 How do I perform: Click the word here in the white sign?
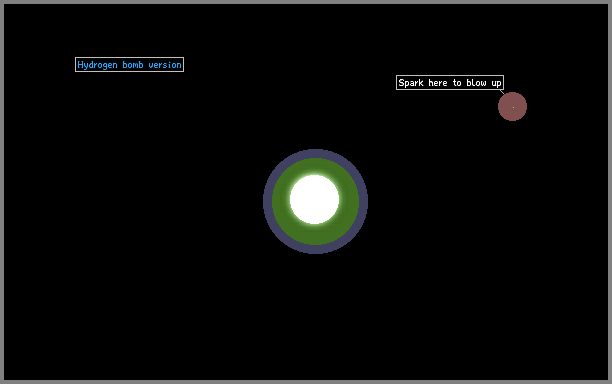click(x=438, y=83)
